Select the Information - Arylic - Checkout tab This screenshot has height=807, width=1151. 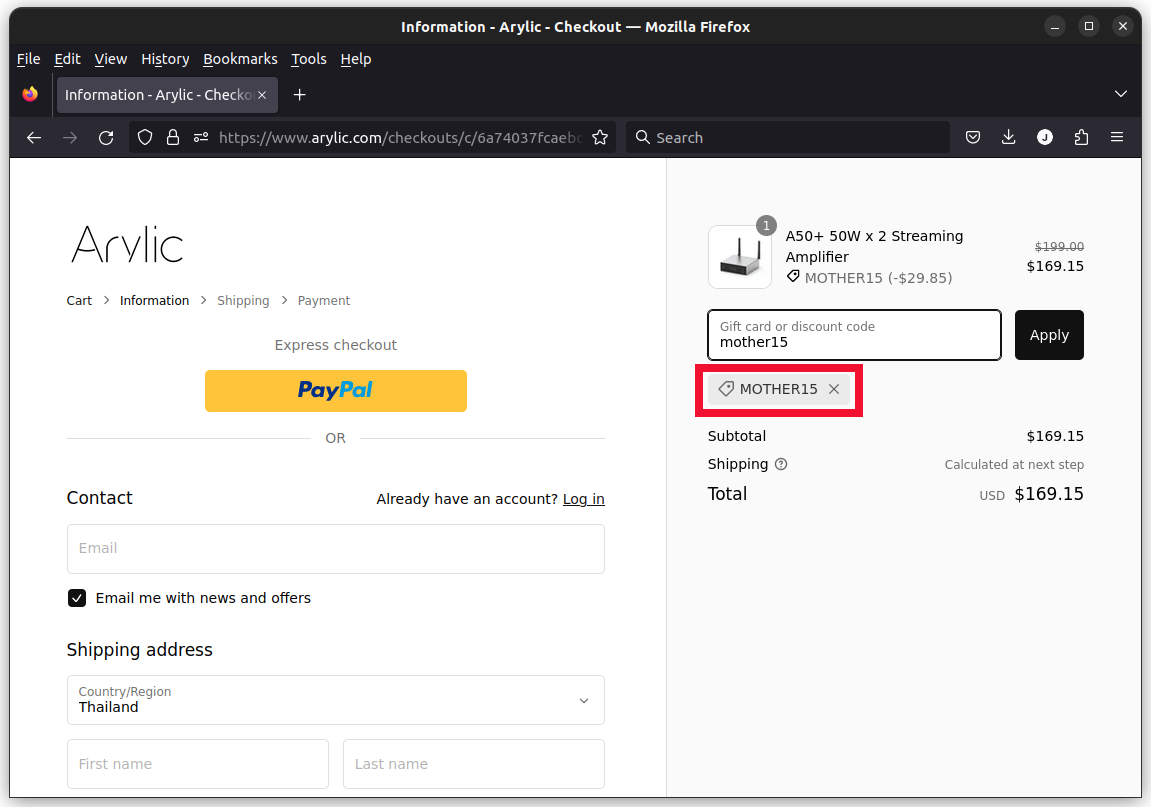pos(167,95)
